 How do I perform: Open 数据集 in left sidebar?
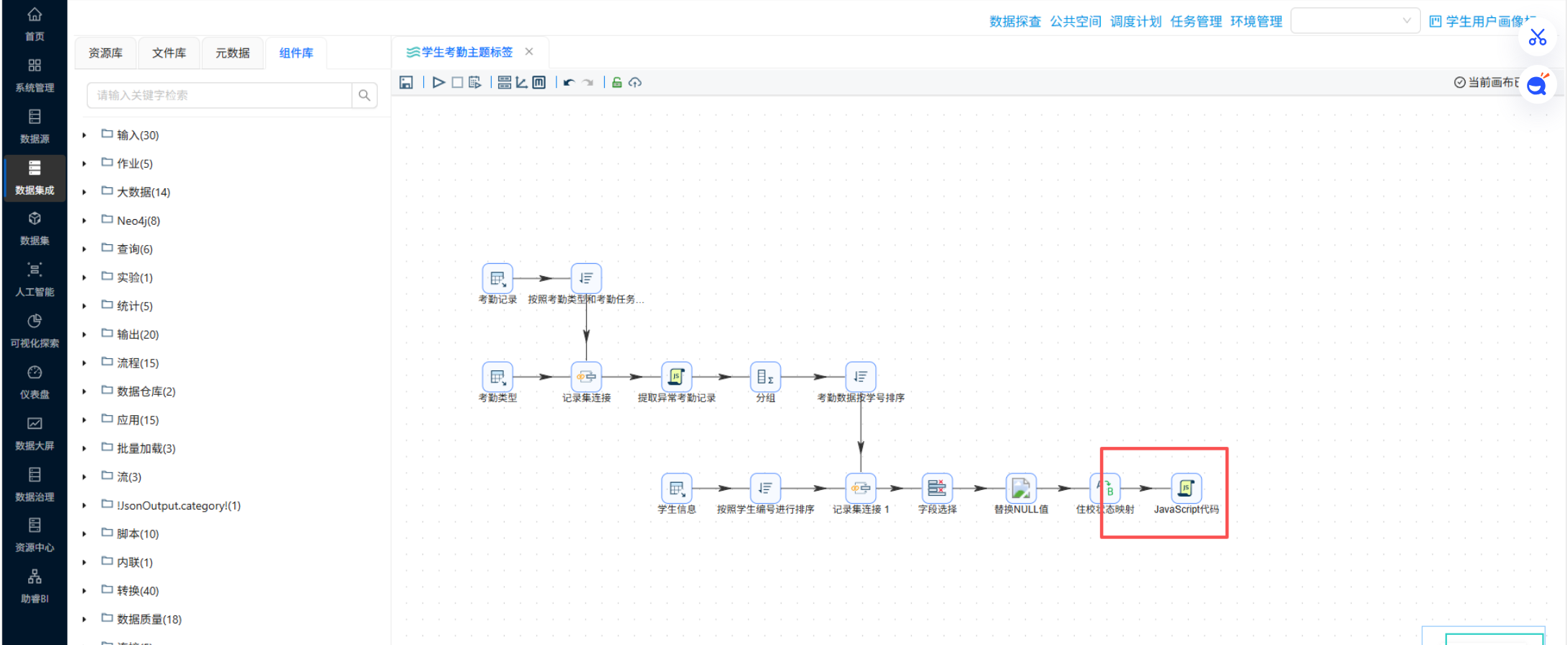35,228
